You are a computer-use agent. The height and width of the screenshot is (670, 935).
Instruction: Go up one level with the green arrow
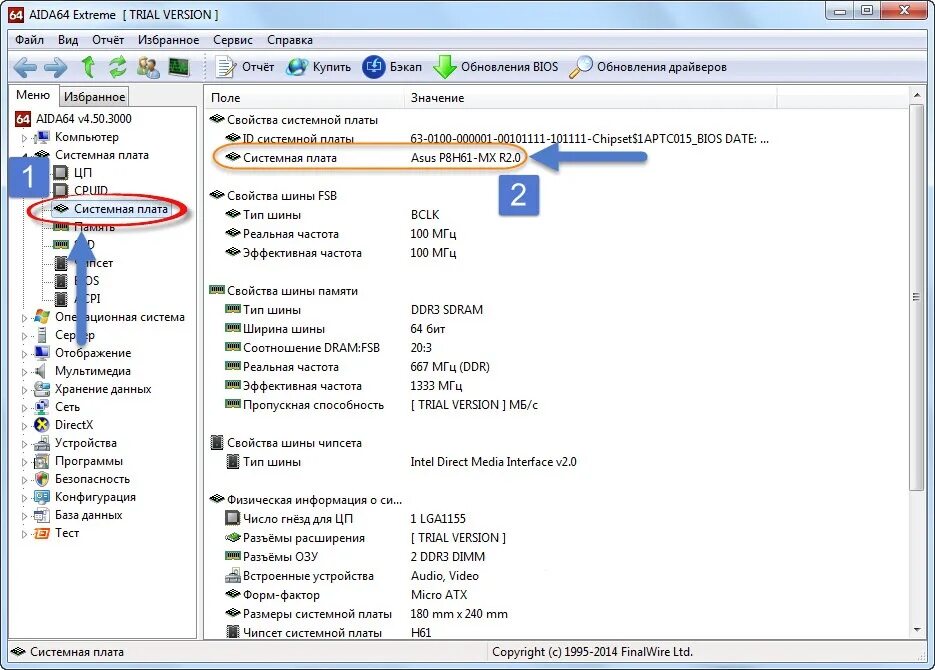point(88,67)
